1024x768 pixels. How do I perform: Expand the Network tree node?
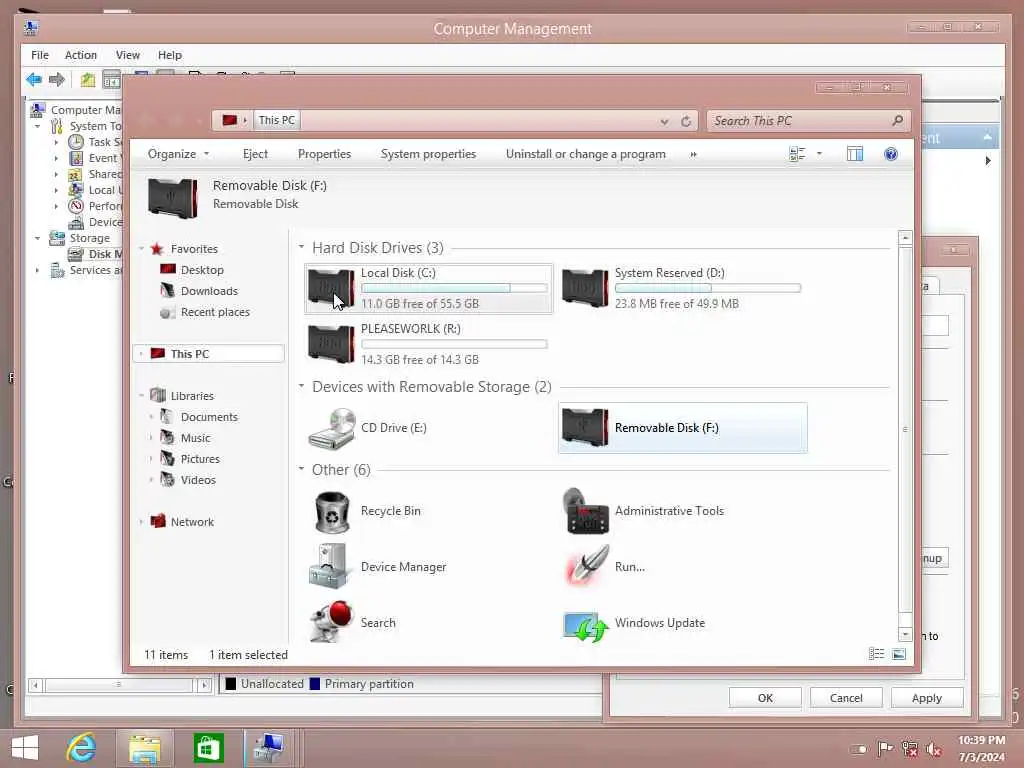pyautogui.click(x=141, y=522)
